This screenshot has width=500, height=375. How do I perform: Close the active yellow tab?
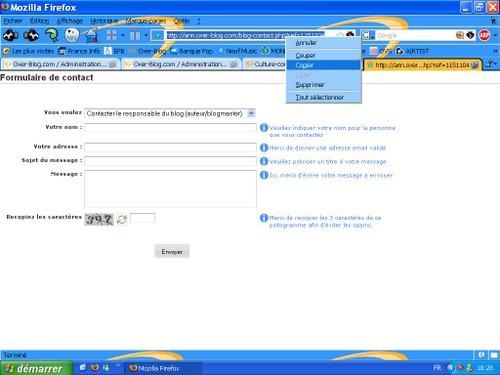click(475, 65)
